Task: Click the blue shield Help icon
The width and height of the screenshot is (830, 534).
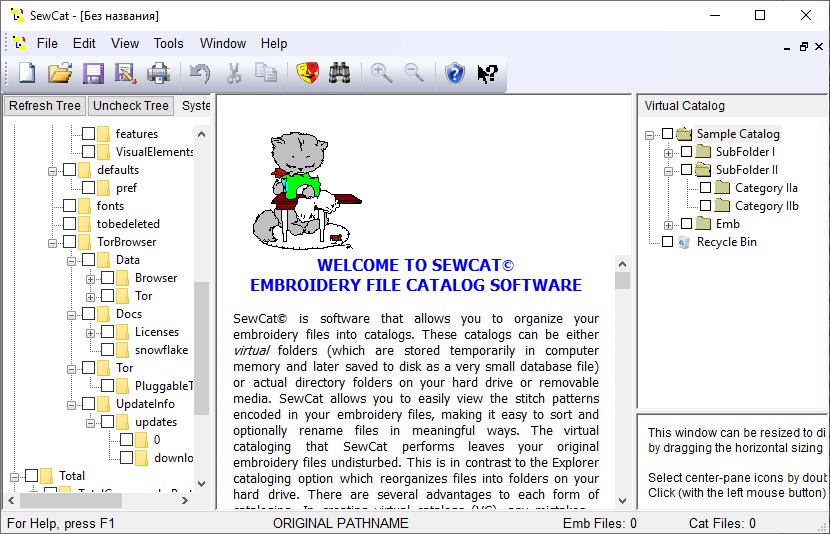Action: (455, 73)
